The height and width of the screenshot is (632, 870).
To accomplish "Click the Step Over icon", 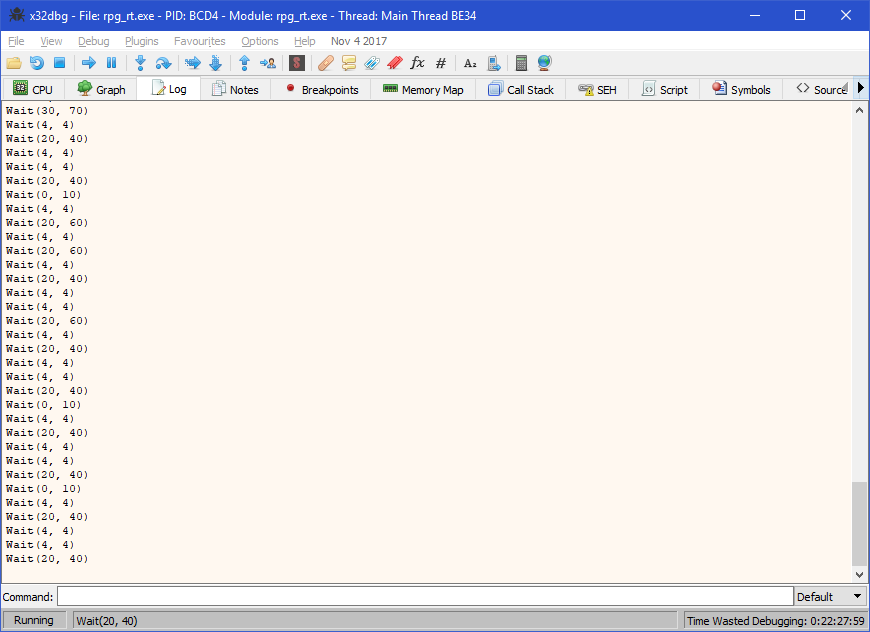I will tap(163, 63).
